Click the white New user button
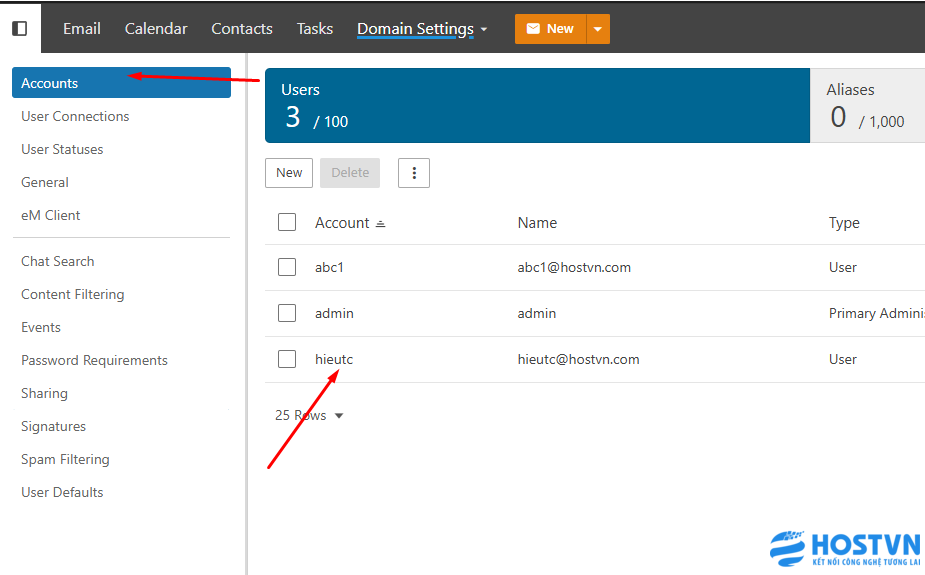The height and width of the screenshot is (575, 925). coord(289,173)
